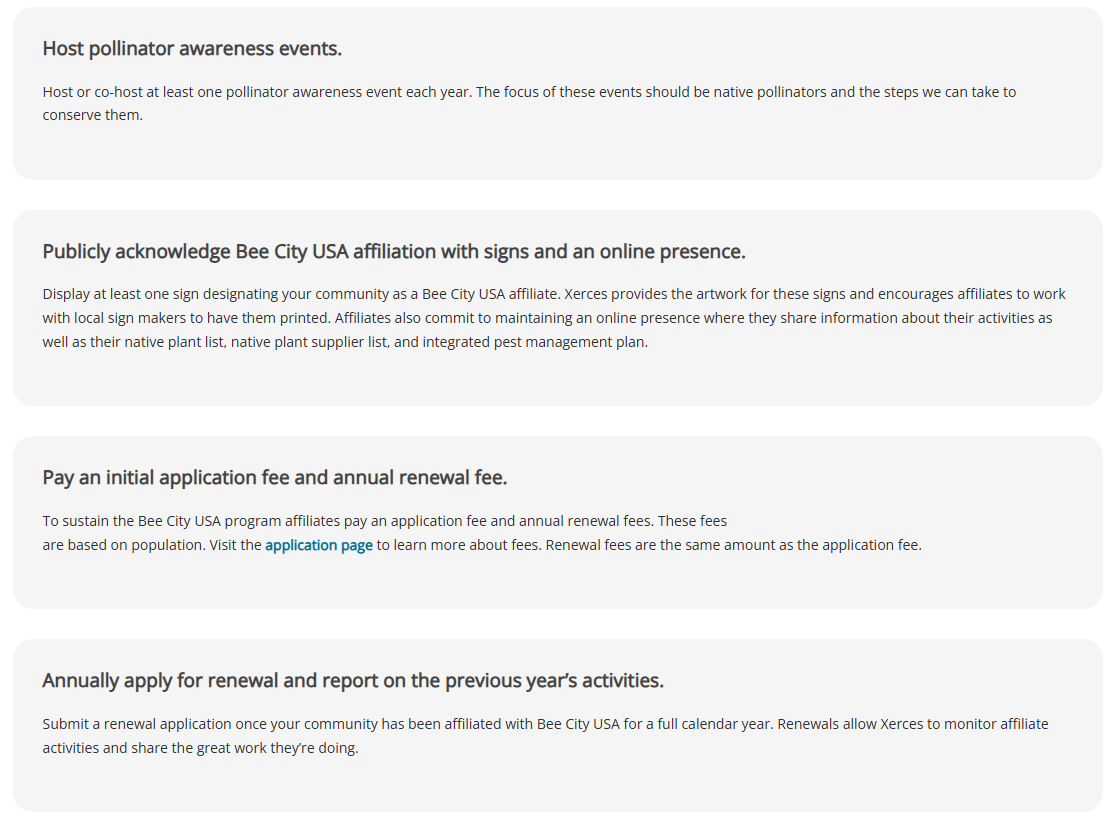
Task: Click the 'conserve them.' text in the first card
Action: (x=93, y=115)
